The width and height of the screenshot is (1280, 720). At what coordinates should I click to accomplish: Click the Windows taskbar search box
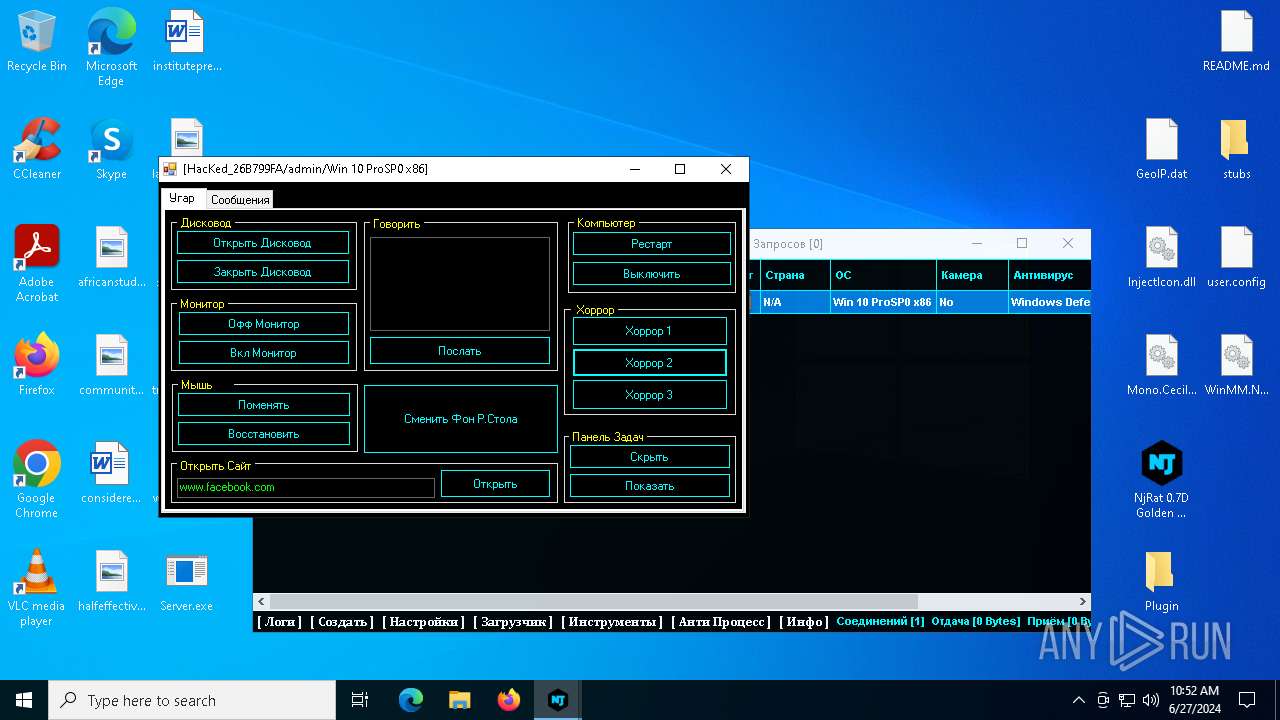[x=192, y=700]
